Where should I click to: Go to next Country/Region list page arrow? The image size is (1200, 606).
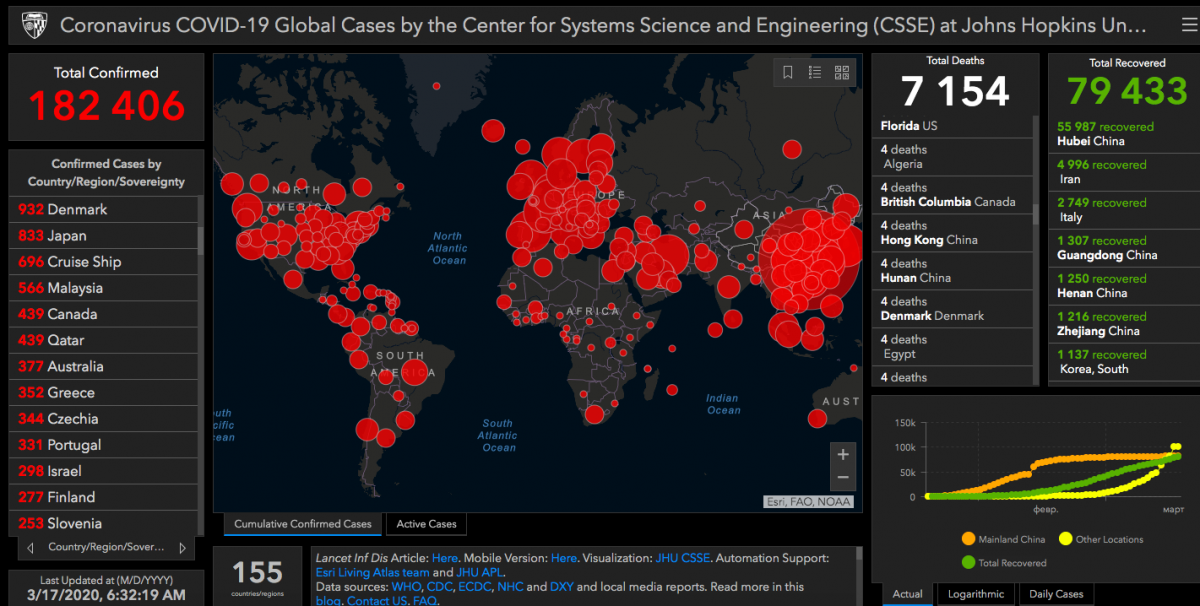[182, 547]
